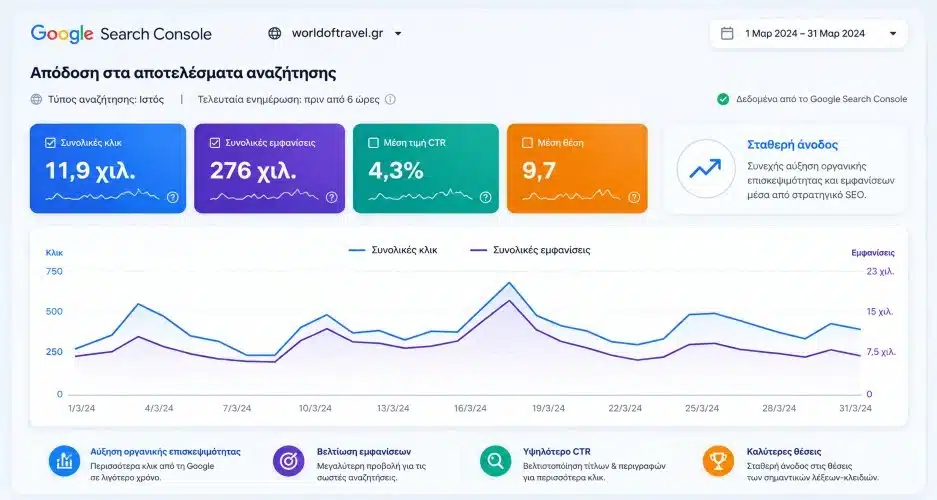The height and width of the screenshot is (500, 937).
Task: Click the 25/3/24 date on chart axis
Action: coord(702,409)
